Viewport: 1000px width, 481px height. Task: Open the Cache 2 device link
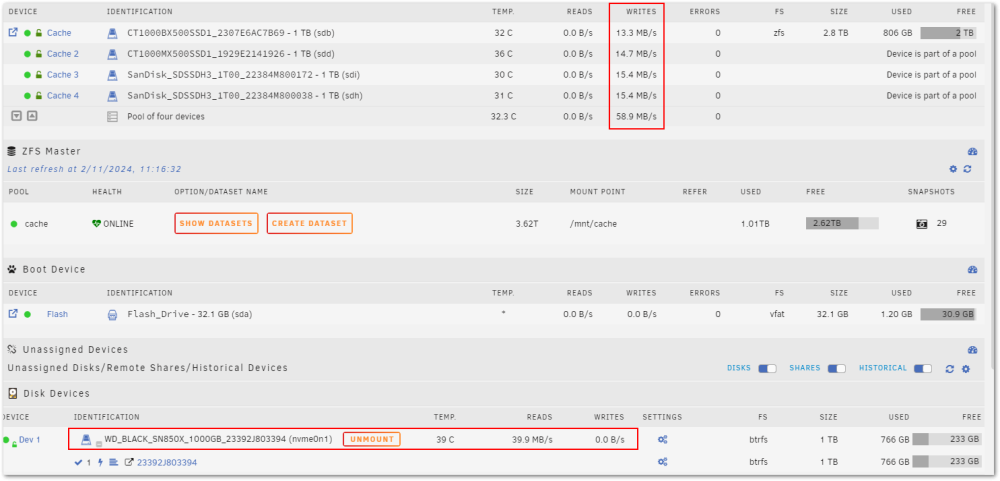(63, 54)
